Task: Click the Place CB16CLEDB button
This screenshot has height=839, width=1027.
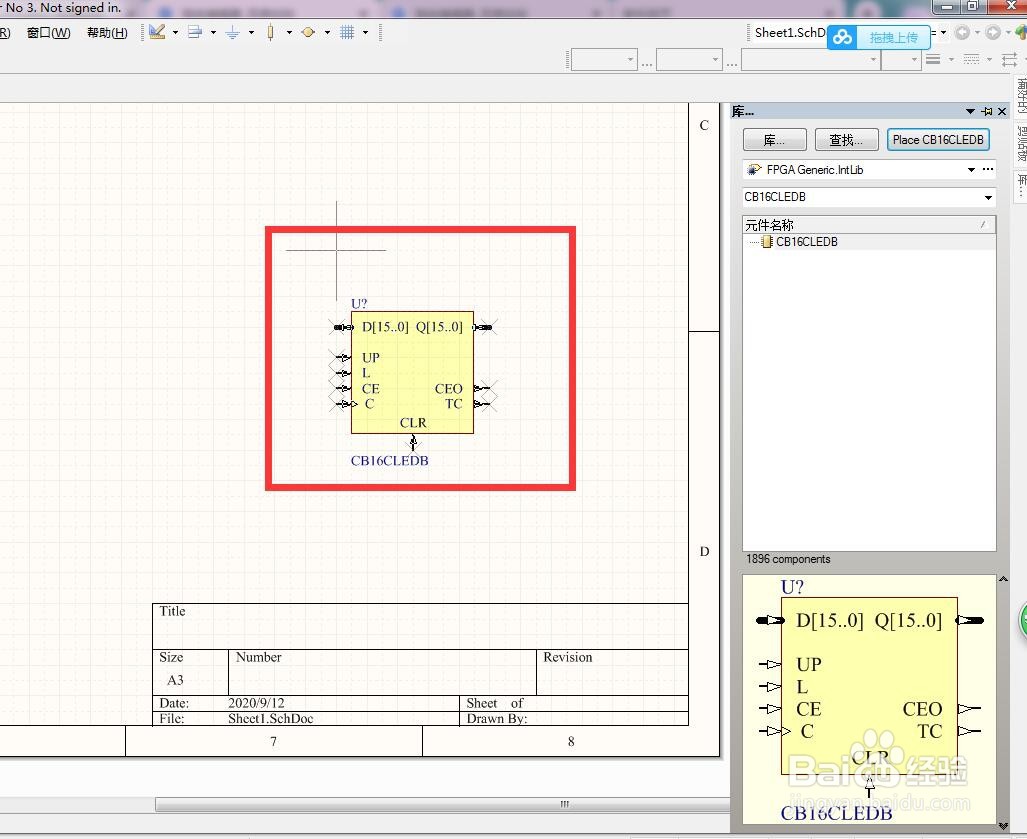Action: tap(938, 140)
